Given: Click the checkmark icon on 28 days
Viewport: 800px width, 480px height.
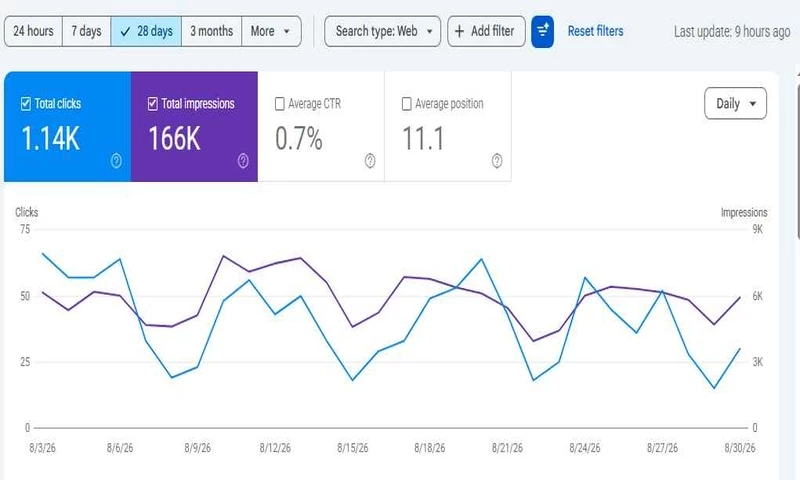Looking at the screenshot, I should [126, 32].
